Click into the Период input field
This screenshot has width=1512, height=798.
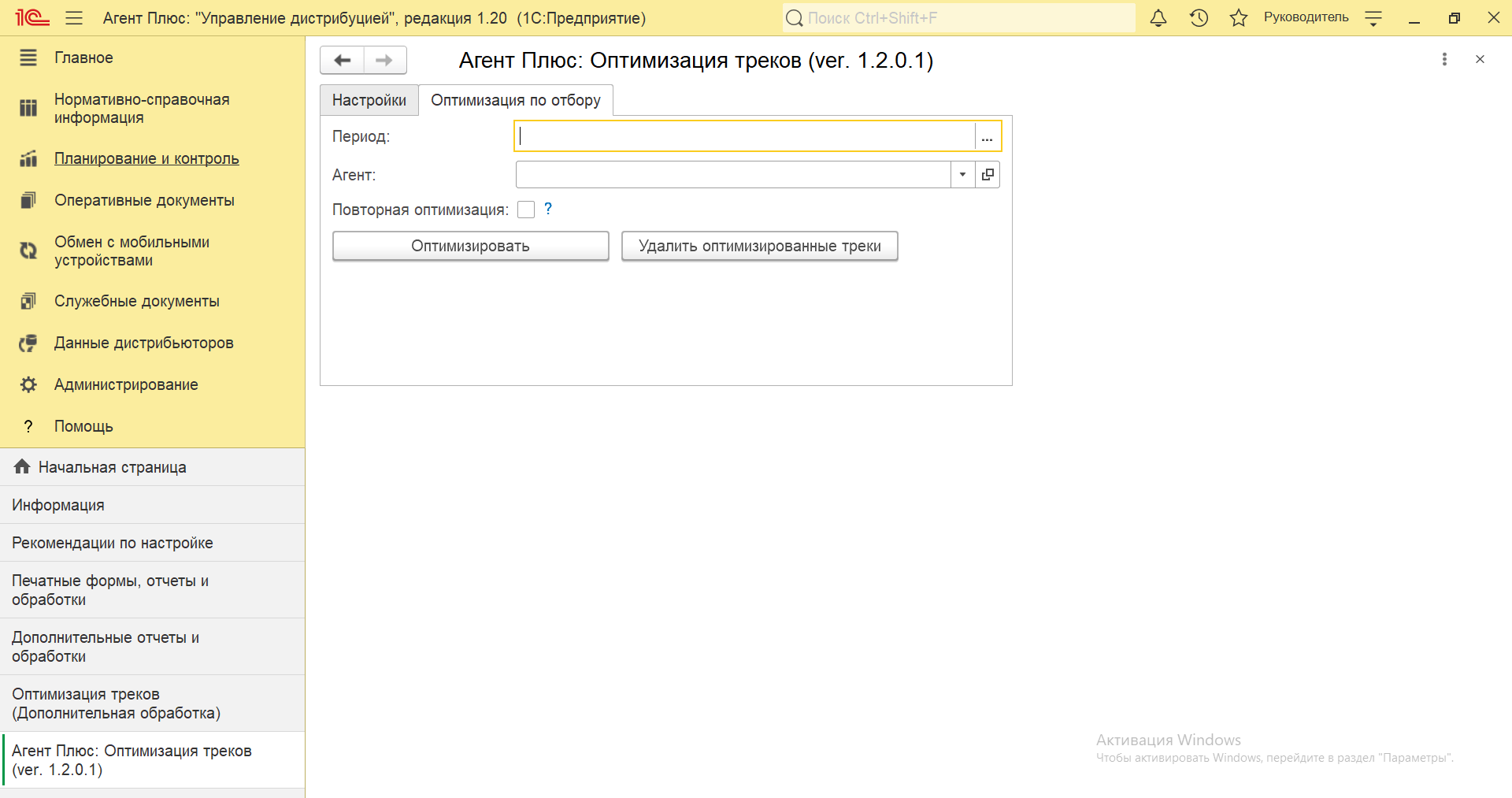744,136
